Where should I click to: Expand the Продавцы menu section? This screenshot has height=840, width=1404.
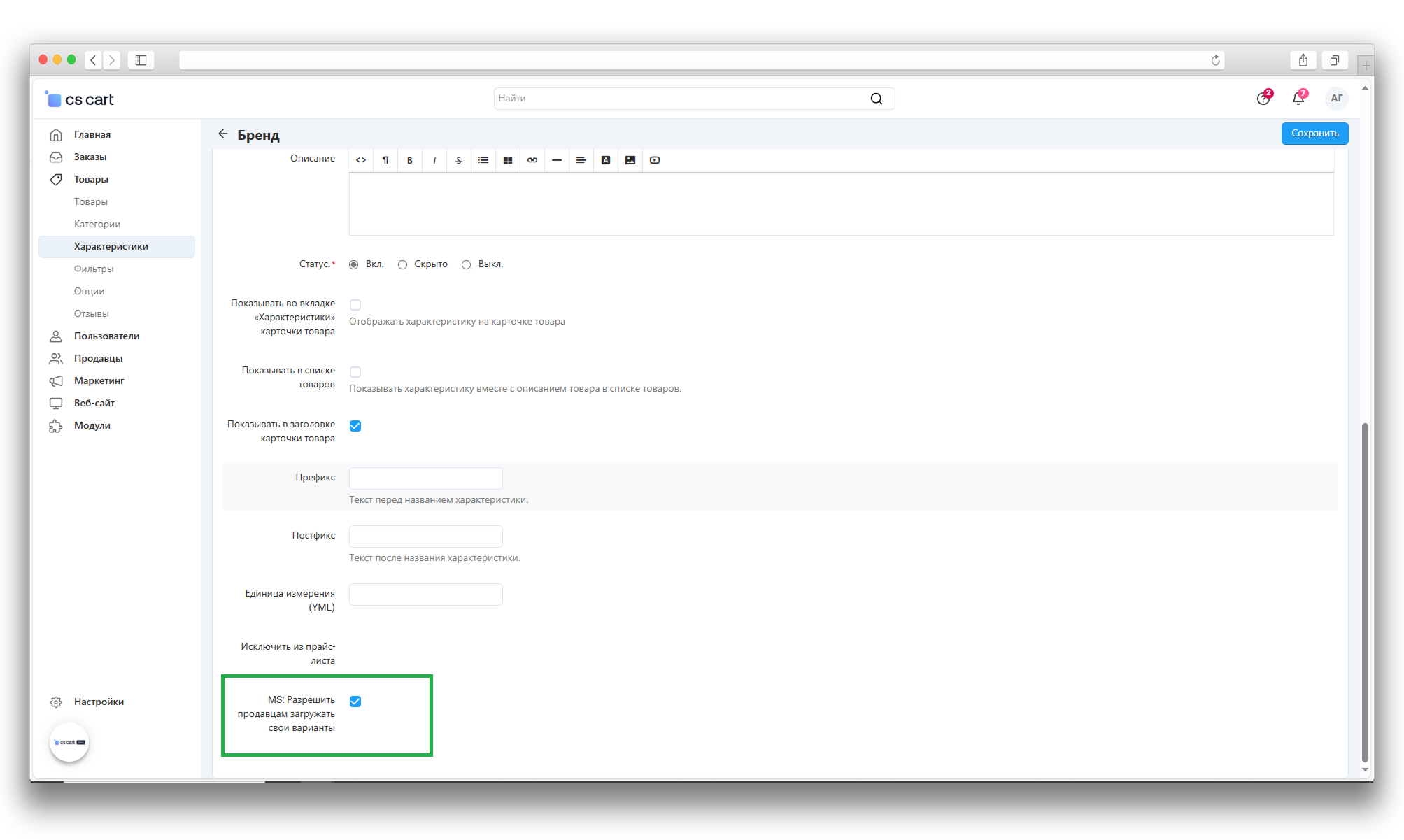(98, 358)
